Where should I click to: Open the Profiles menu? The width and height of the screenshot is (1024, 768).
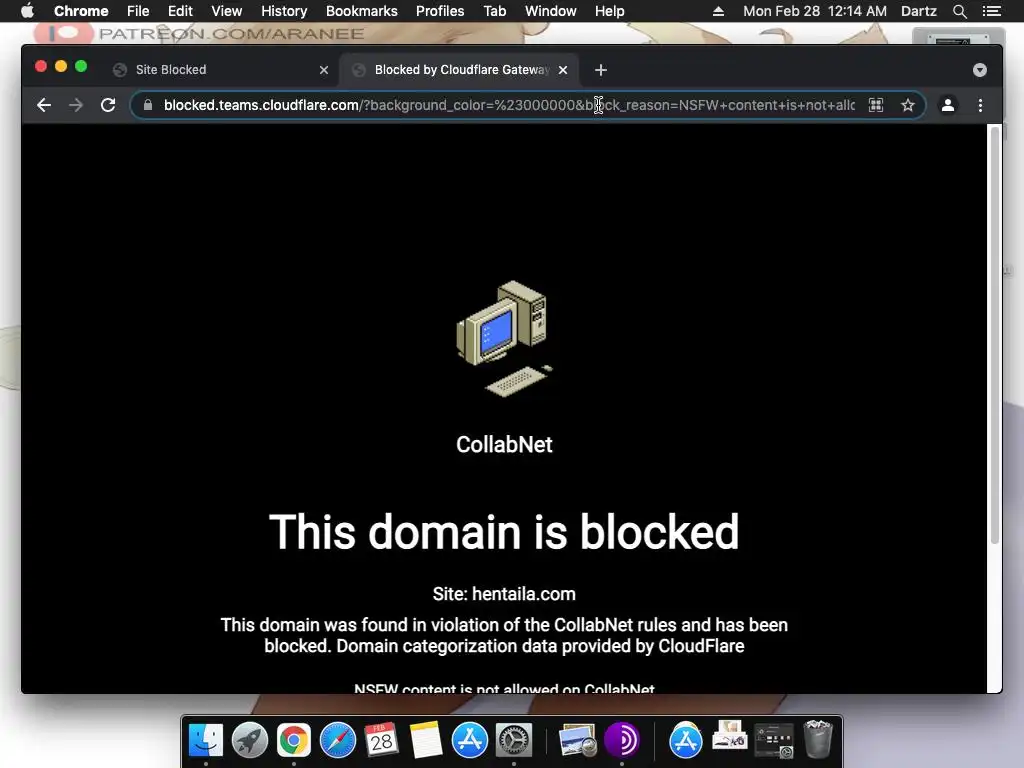440,11
